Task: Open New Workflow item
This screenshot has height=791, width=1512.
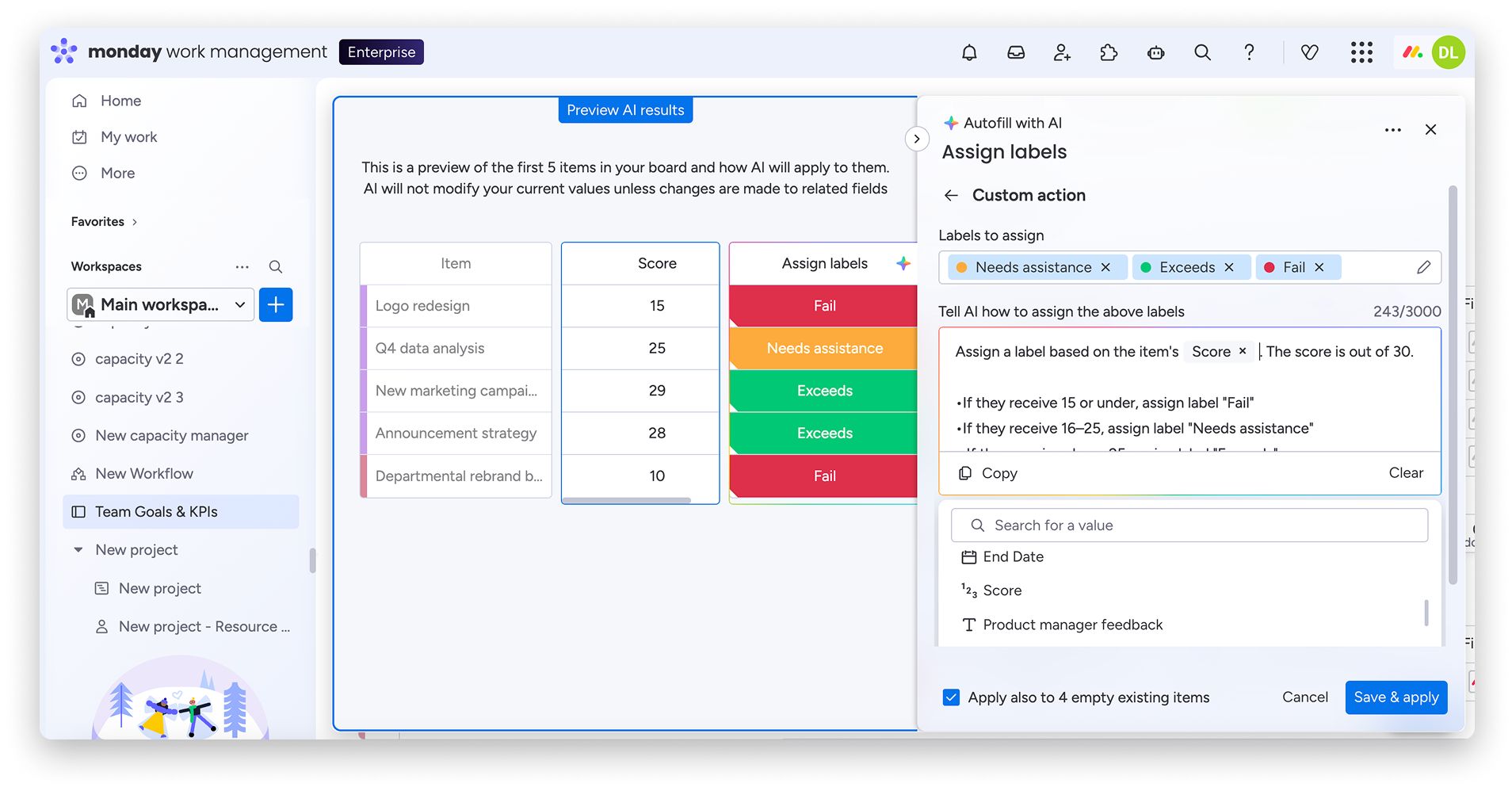Action: click(144, 473)
